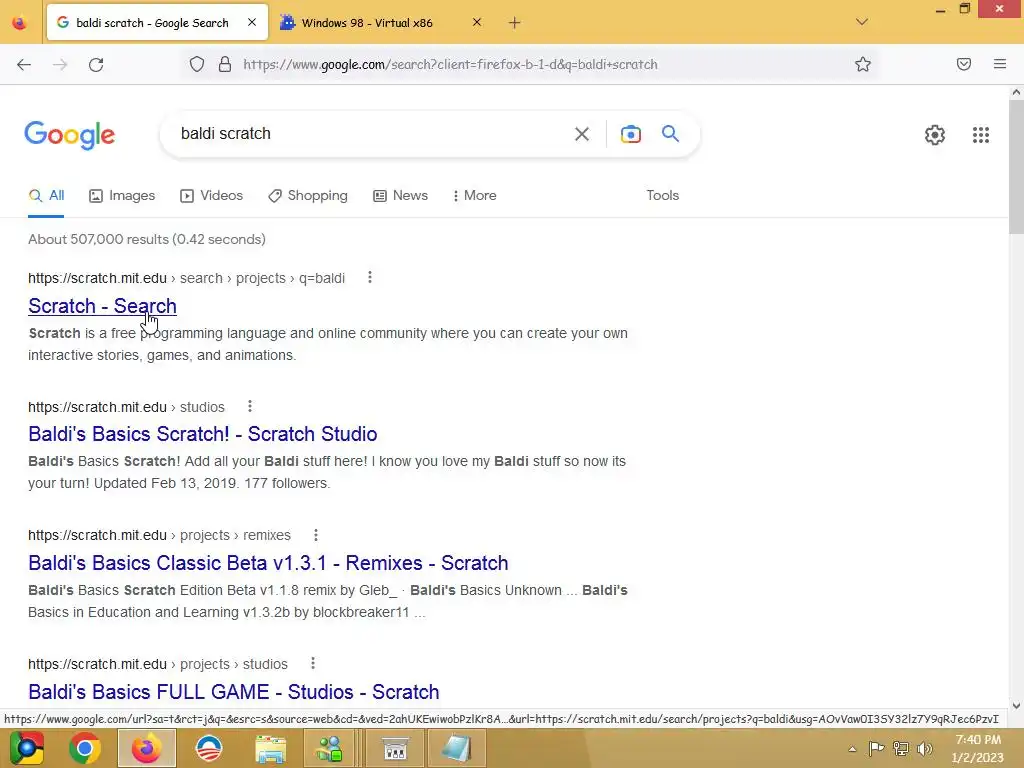Open Baldi's Basics FULL GAME Studios link
Image resolution: width=1024 pixels, height=768 pixels.
[234, 691]
